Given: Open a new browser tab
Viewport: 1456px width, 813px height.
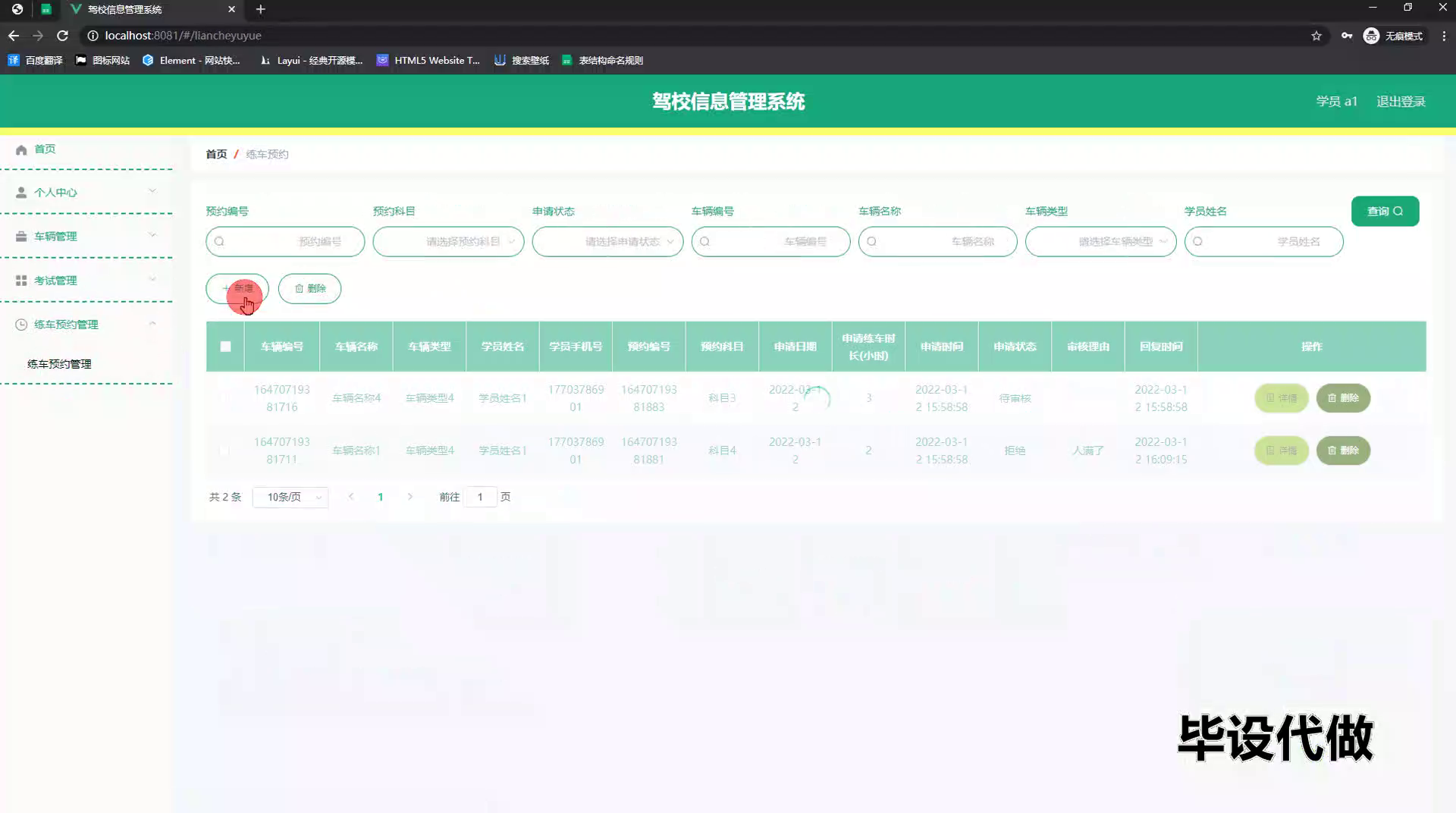Looking at the screenshot, I should tap(260, 9).
